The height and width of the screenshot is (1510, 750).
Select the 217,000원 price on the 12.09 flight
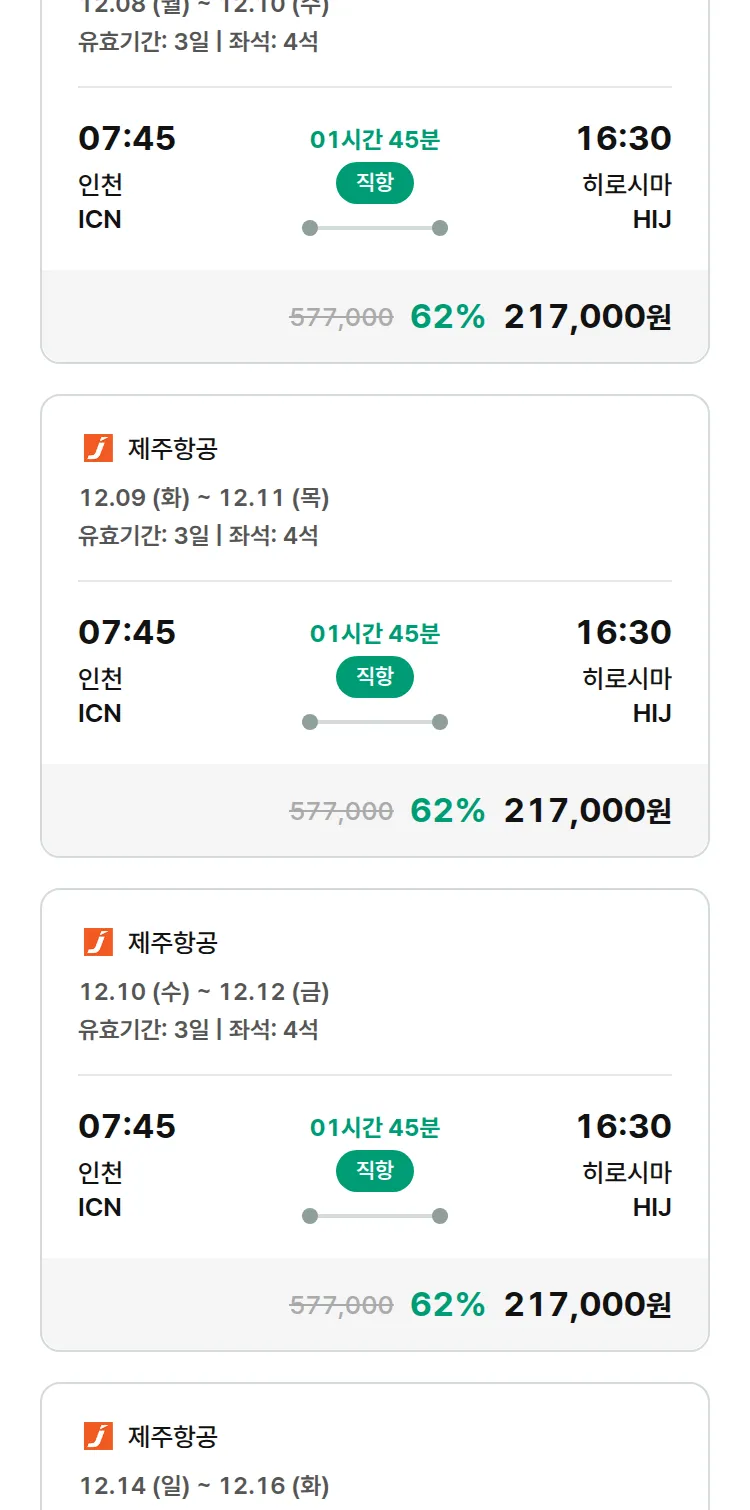click(x=587, y=810)
